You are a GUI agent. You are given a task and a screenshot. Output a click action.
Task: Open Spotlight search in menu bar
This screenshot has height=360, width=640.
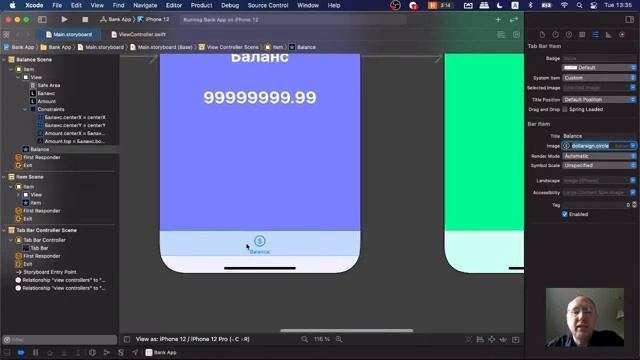pos(579,5)
